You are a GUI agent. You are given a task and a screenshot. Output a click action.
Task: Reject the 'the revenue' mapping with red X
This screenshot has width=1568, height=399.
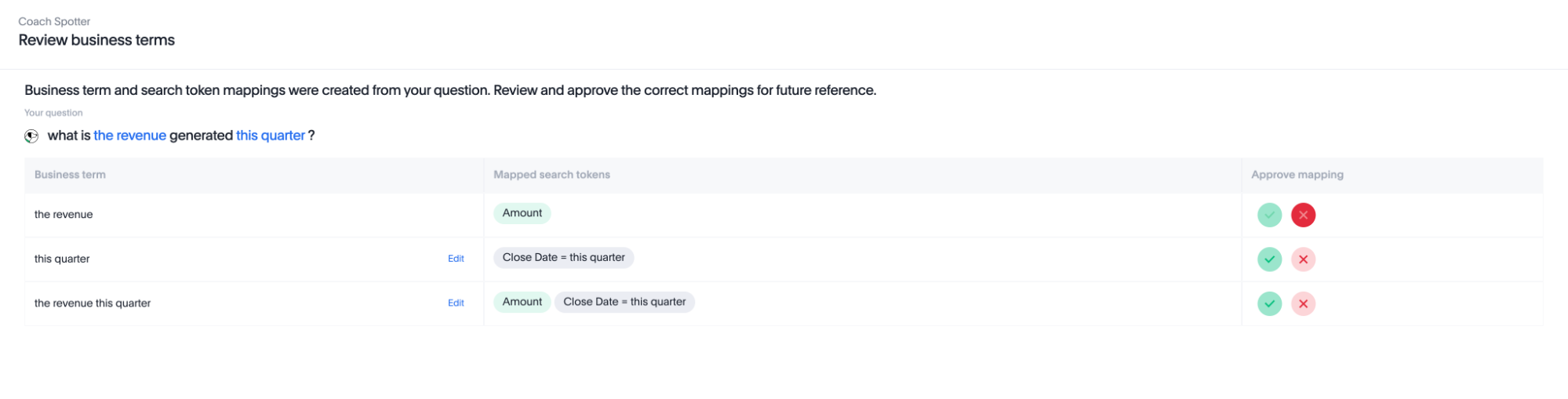pos(1303,215)
